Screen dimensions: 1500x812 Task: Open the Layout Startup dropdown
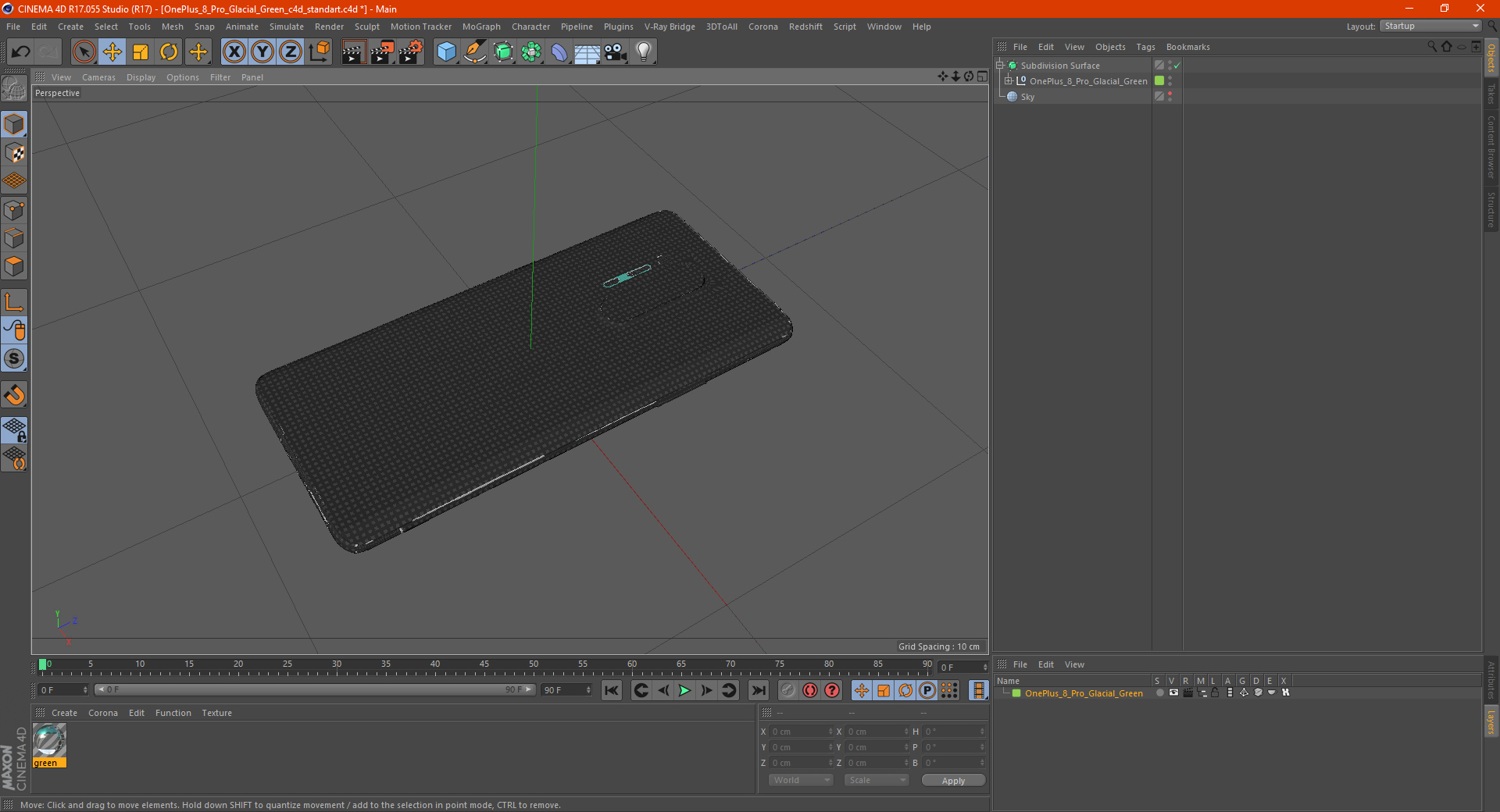click(1430, 26)
